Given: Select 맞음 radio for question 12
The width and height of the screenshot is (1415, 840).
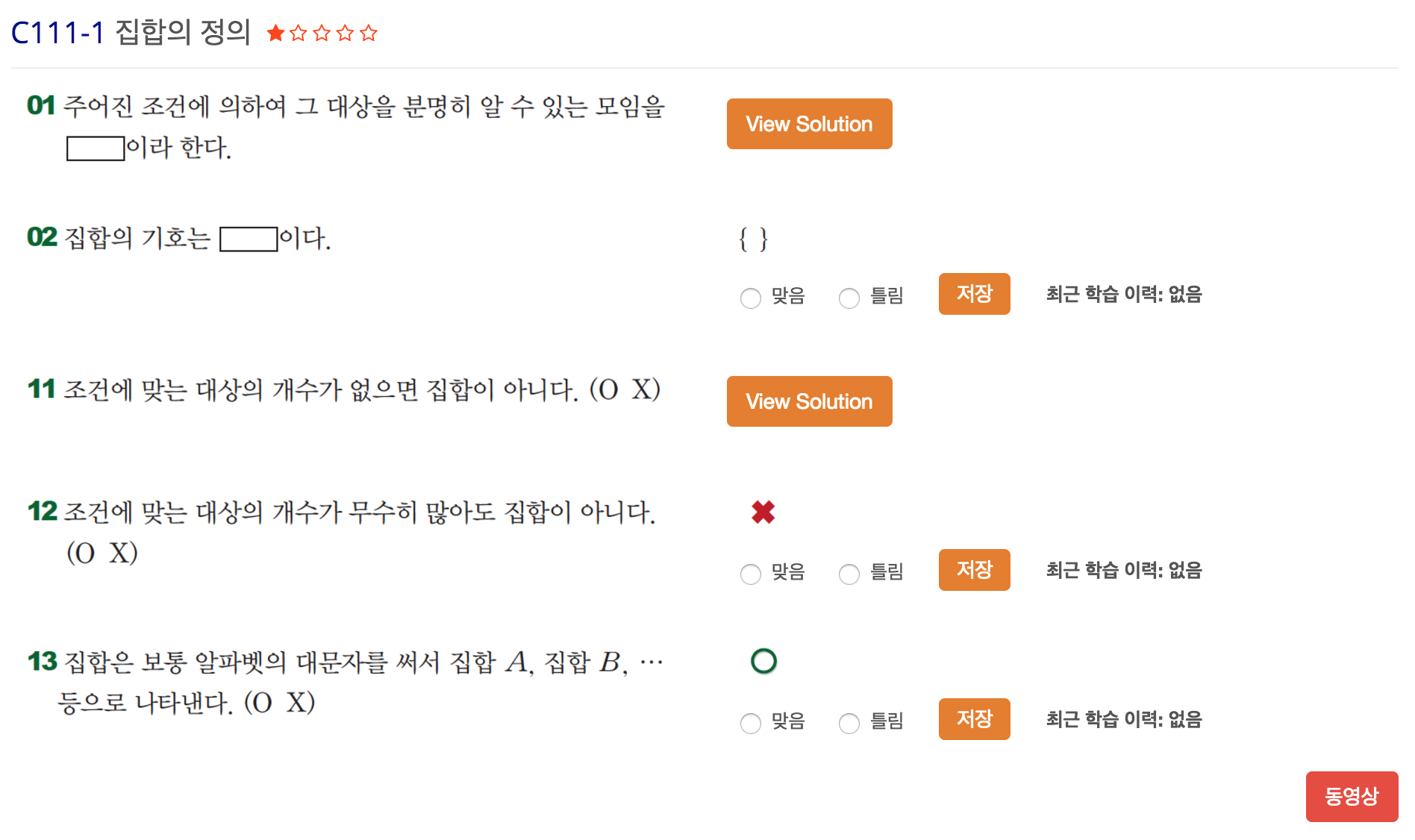Looking at the screenshot, I should pos(751,574).
